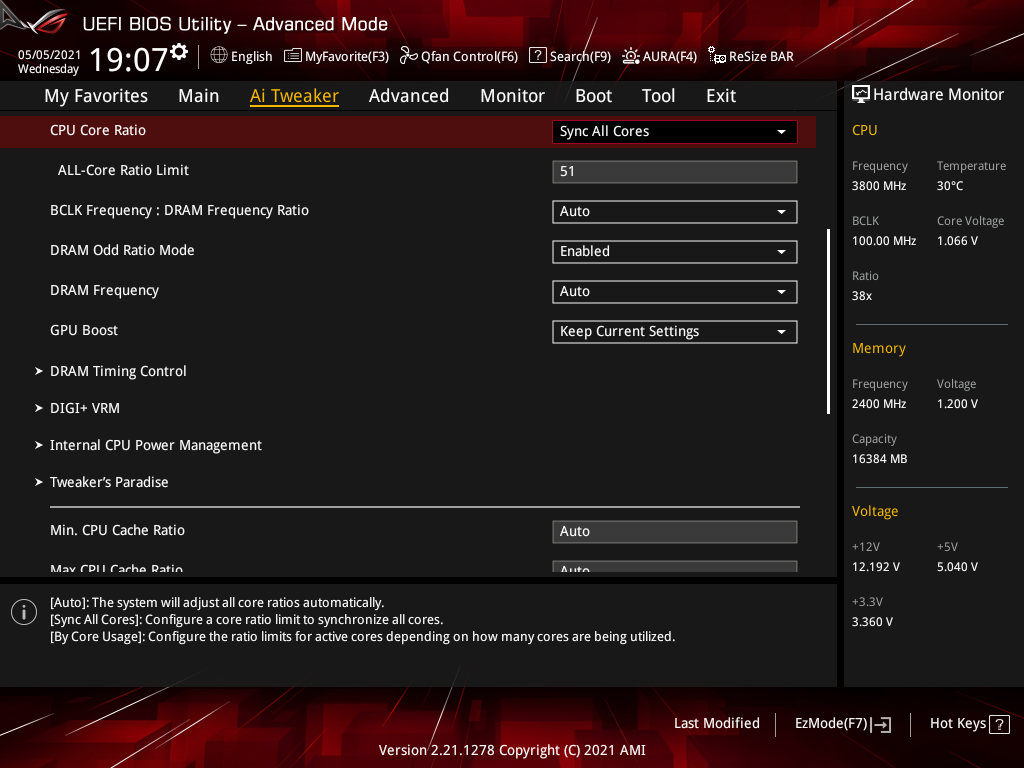Click the 1.066 V core voltage value
Image resolution: width=1024 pixels, height=768 pixels.
click(x=957, y=241)
